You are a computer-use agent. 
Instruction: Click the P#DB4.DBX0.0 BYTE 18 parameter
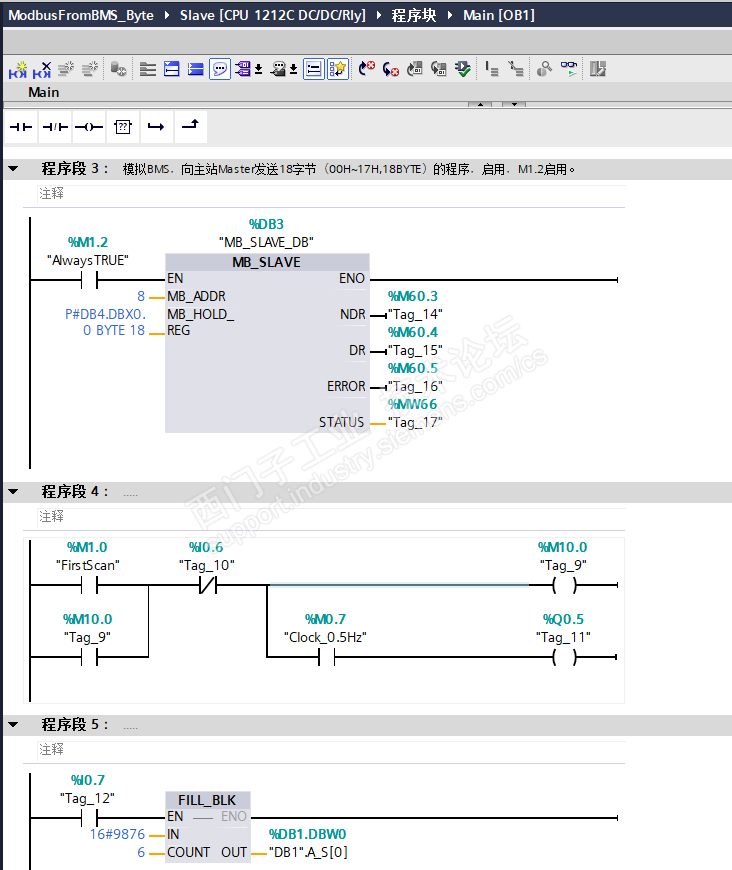[105, 322]
